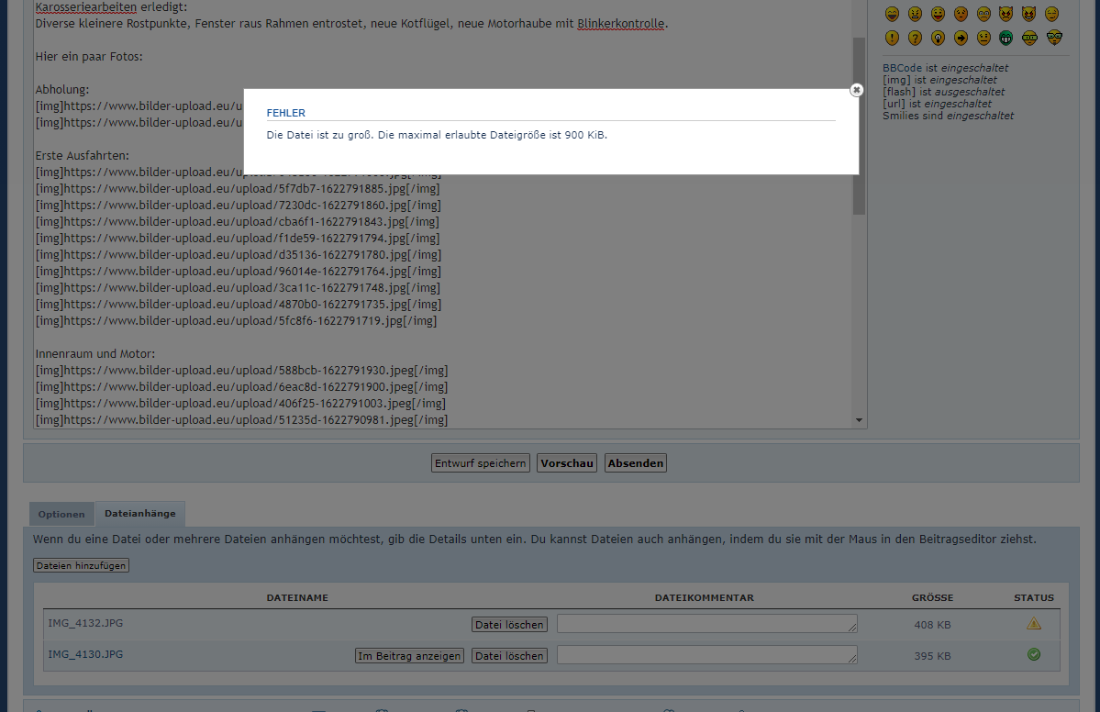Image resolution: width=1100 pixels, height=712 pixels.
Task: Insert the exclamation mark smiley
Action: pos(891,38)
